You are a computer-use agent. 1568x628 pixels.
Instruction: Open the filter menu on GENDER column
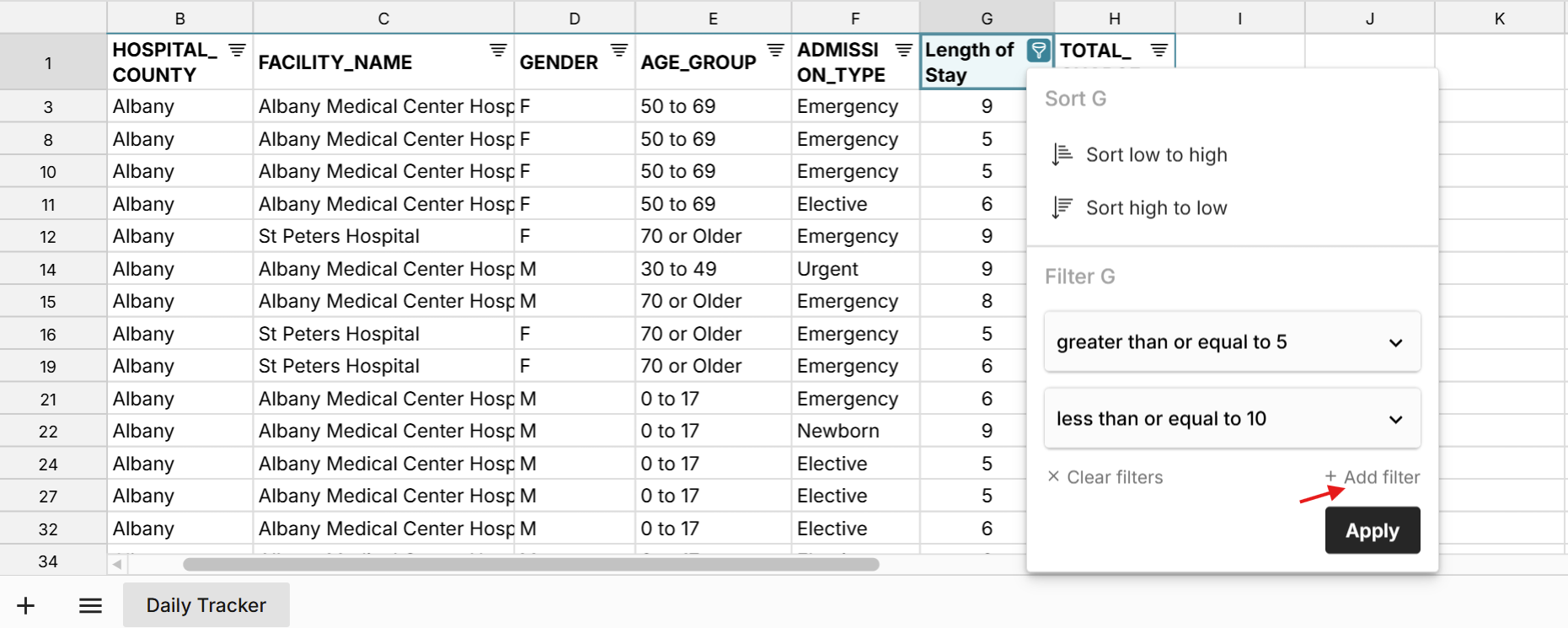tap(620, 50)
